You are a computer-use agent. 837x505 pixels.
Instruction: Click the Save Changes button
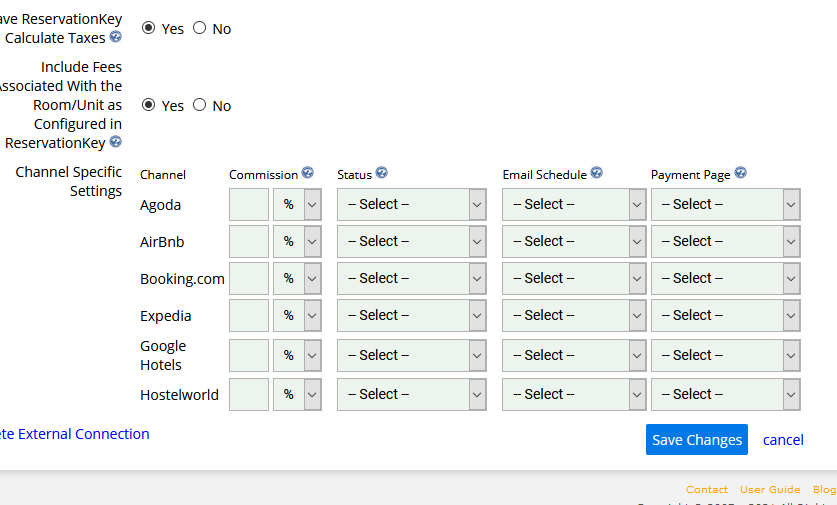[x=696, y=440]
